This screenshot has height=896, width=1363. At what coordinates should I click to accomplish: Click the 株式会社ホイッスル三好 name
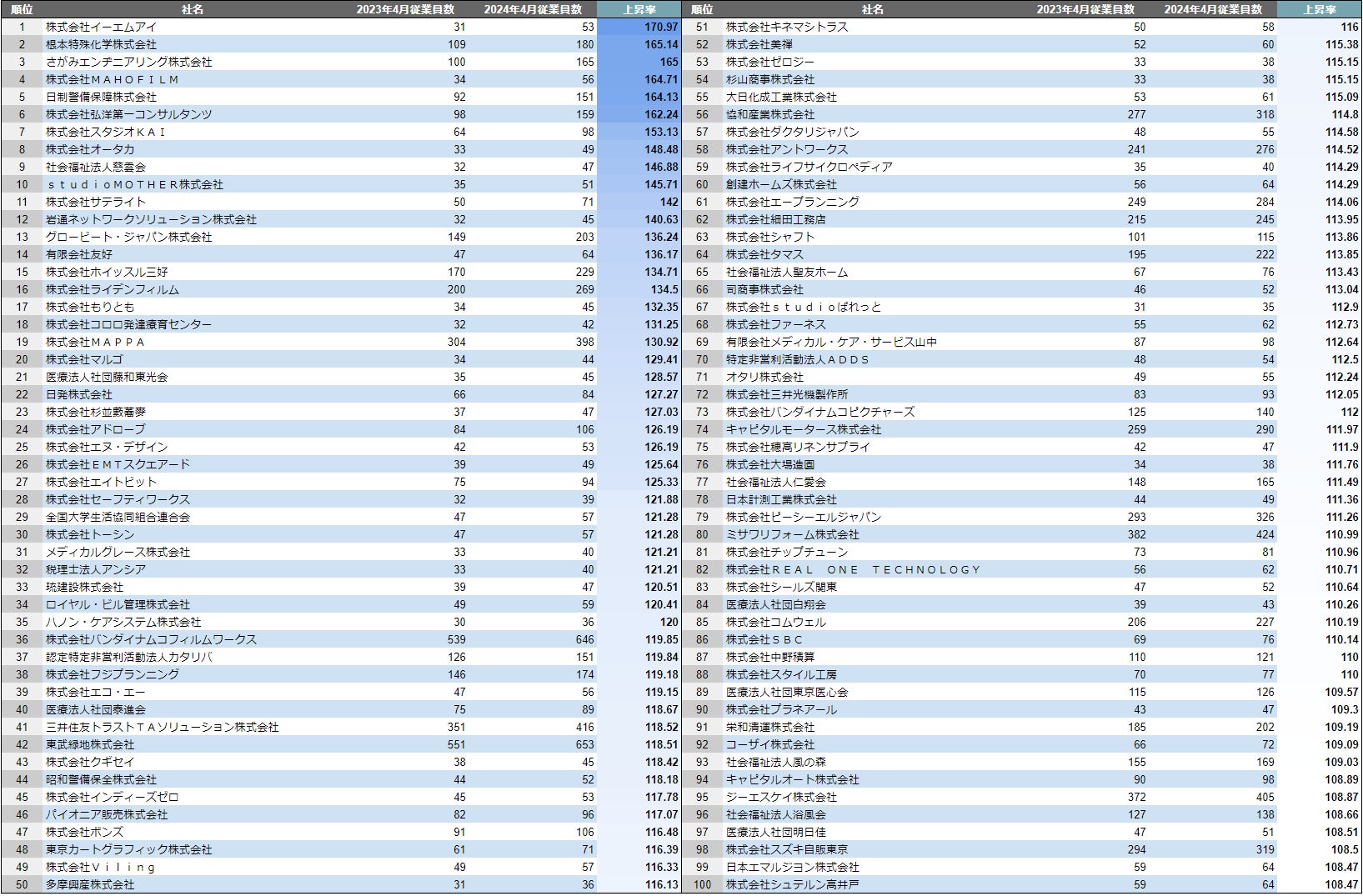(x=107, y=272)
